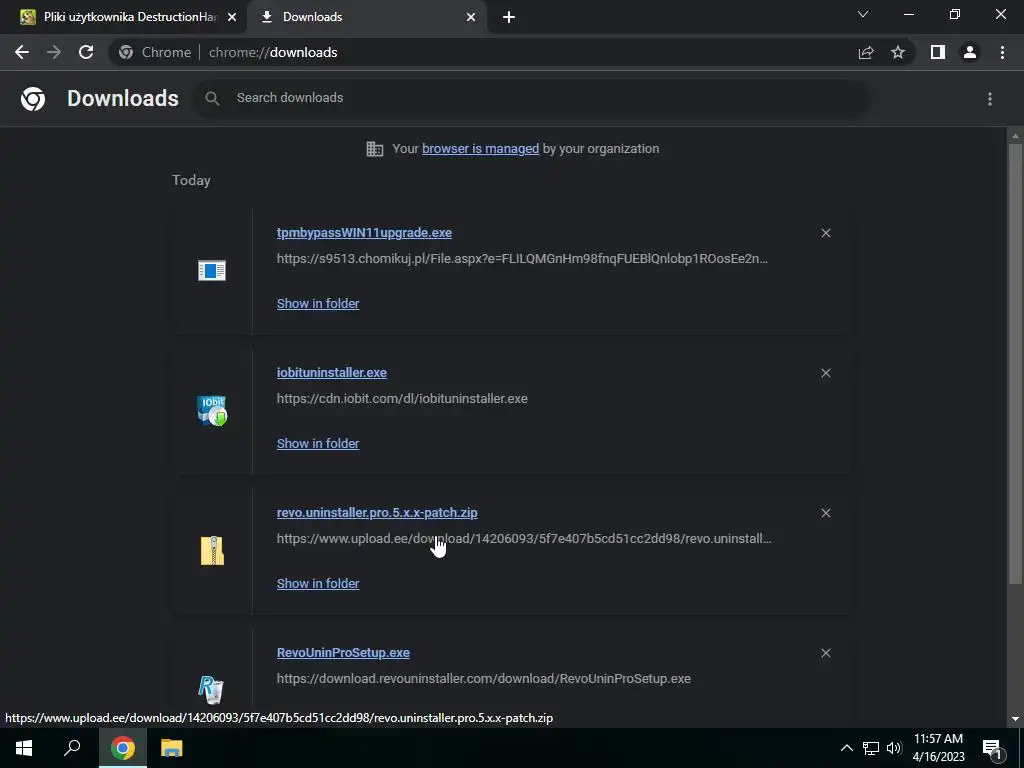Share this page via the share icon

(x=866, y=52)
